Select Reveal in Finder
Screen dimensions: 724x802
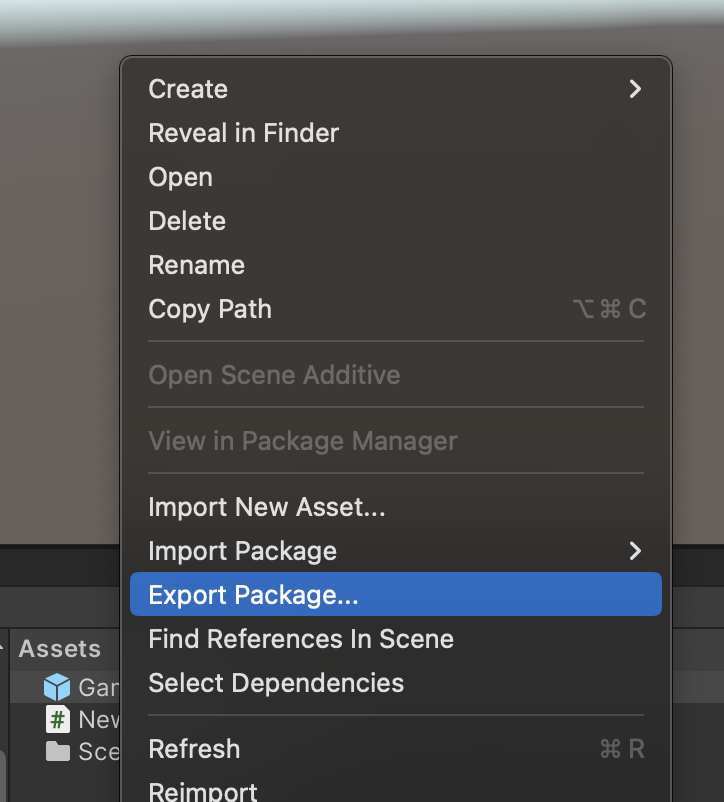coord(243,133)
